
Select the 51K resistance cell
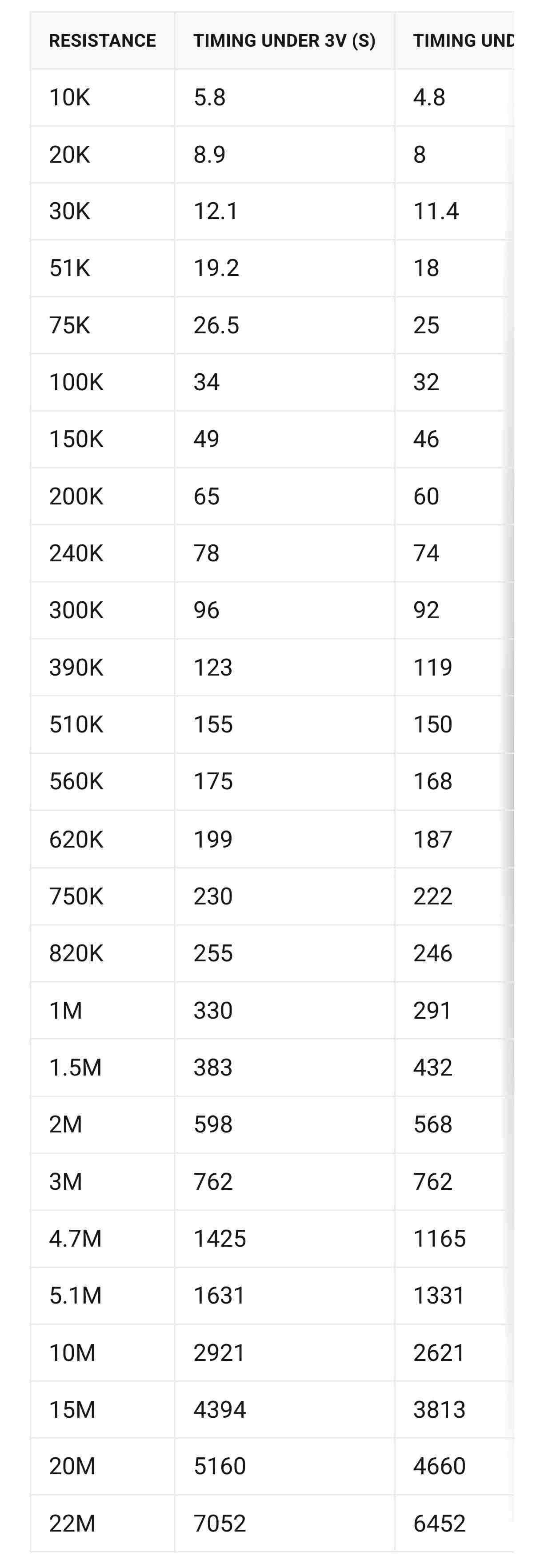click(x=102, y=268)
